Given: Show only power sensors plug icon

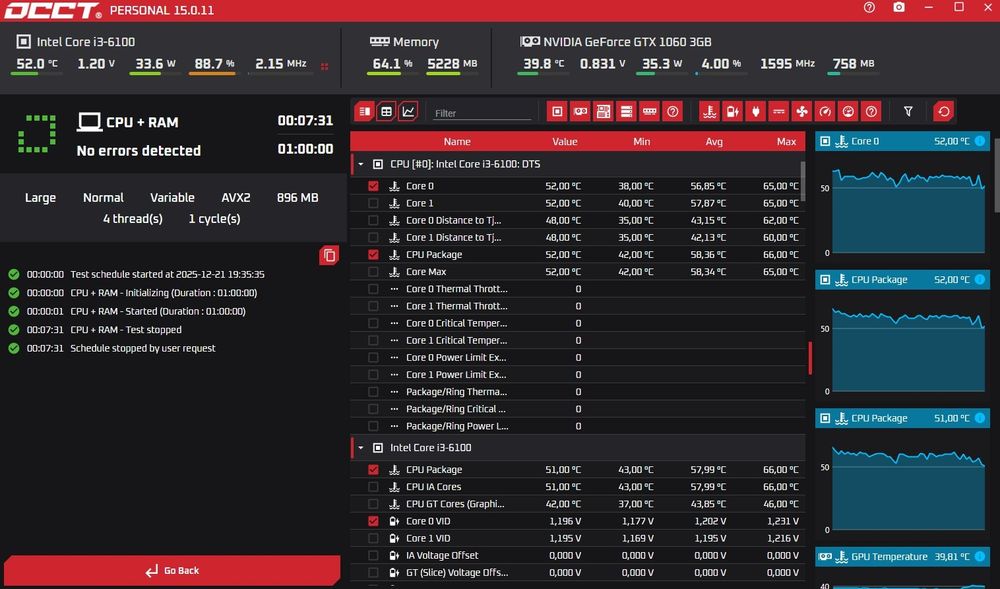Looking at the screenshot, I should pyautogui.click(x=756, y=112).
